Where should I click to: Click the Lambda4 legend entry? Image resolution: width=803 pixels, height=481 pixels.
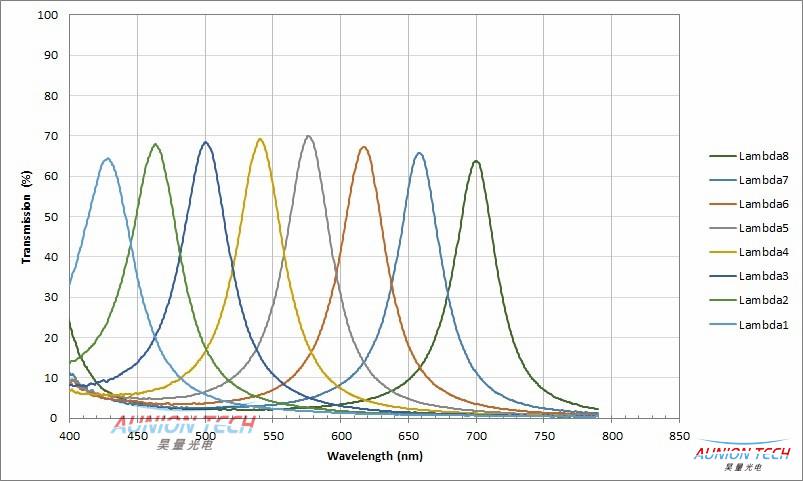click(764, 252)
